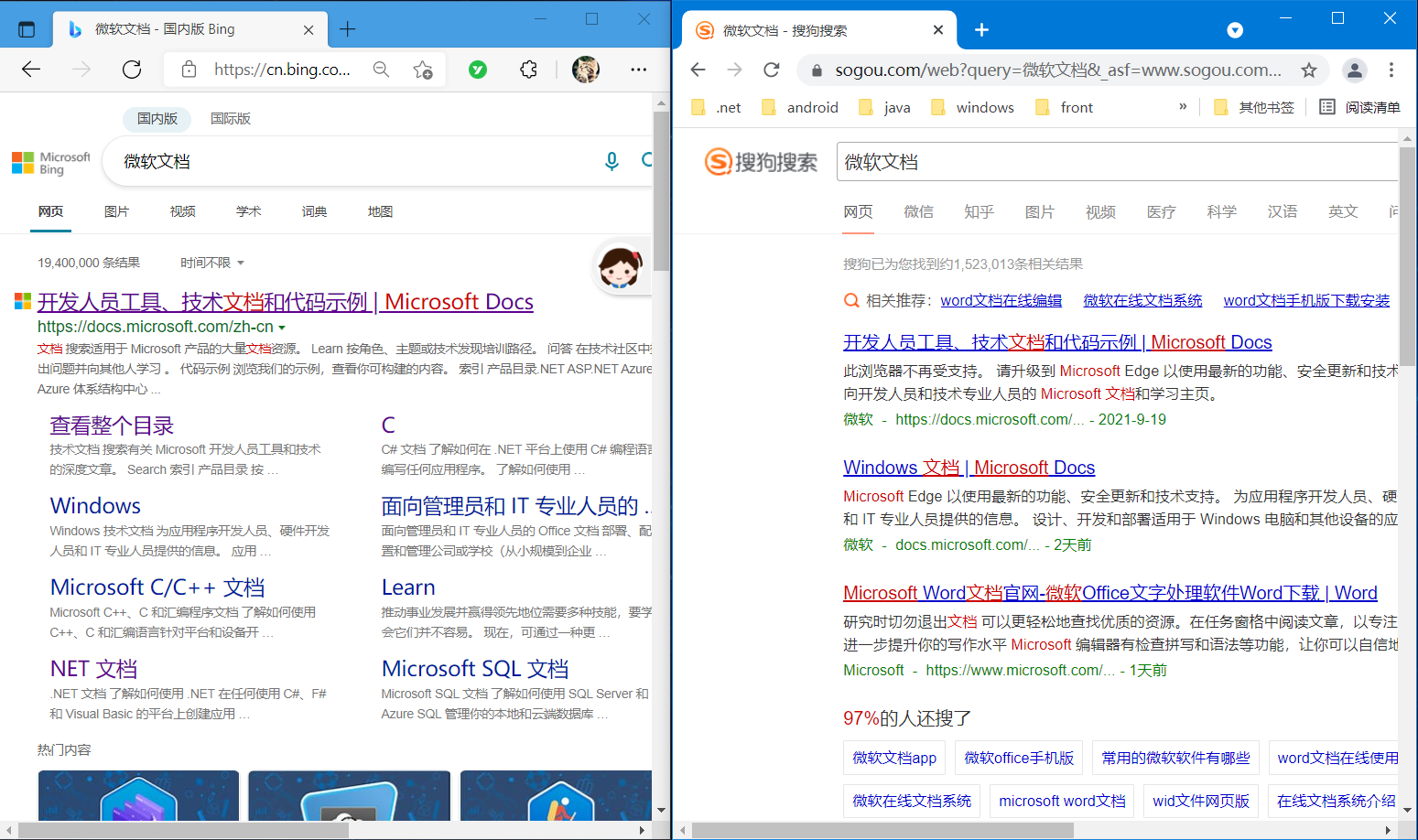Expand Bing 时间不限 filter dropdown
Viewport: 1418px width, 840px height.
(212, 263)
